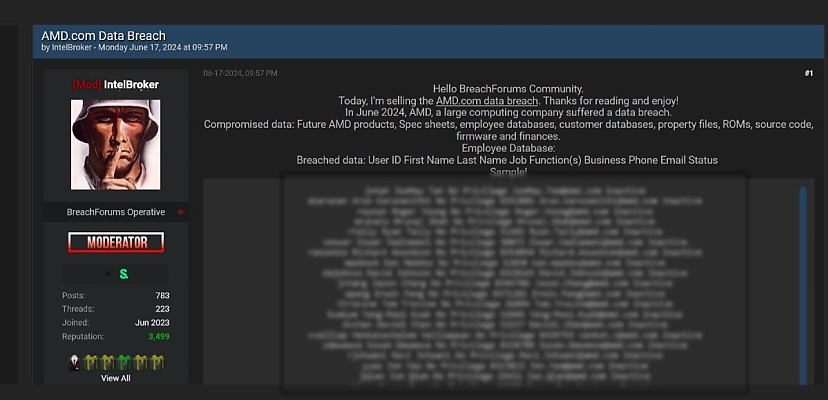
Task: Click the Posts count 783
Action: coord(162,295)
